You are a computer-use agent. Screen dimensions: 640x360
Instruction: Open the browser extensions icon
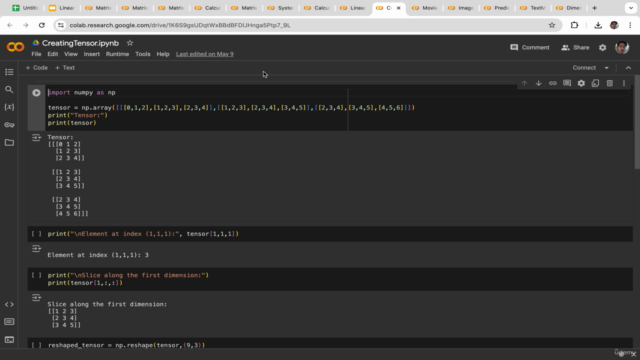pyautogui.click(x=574, y=25)
